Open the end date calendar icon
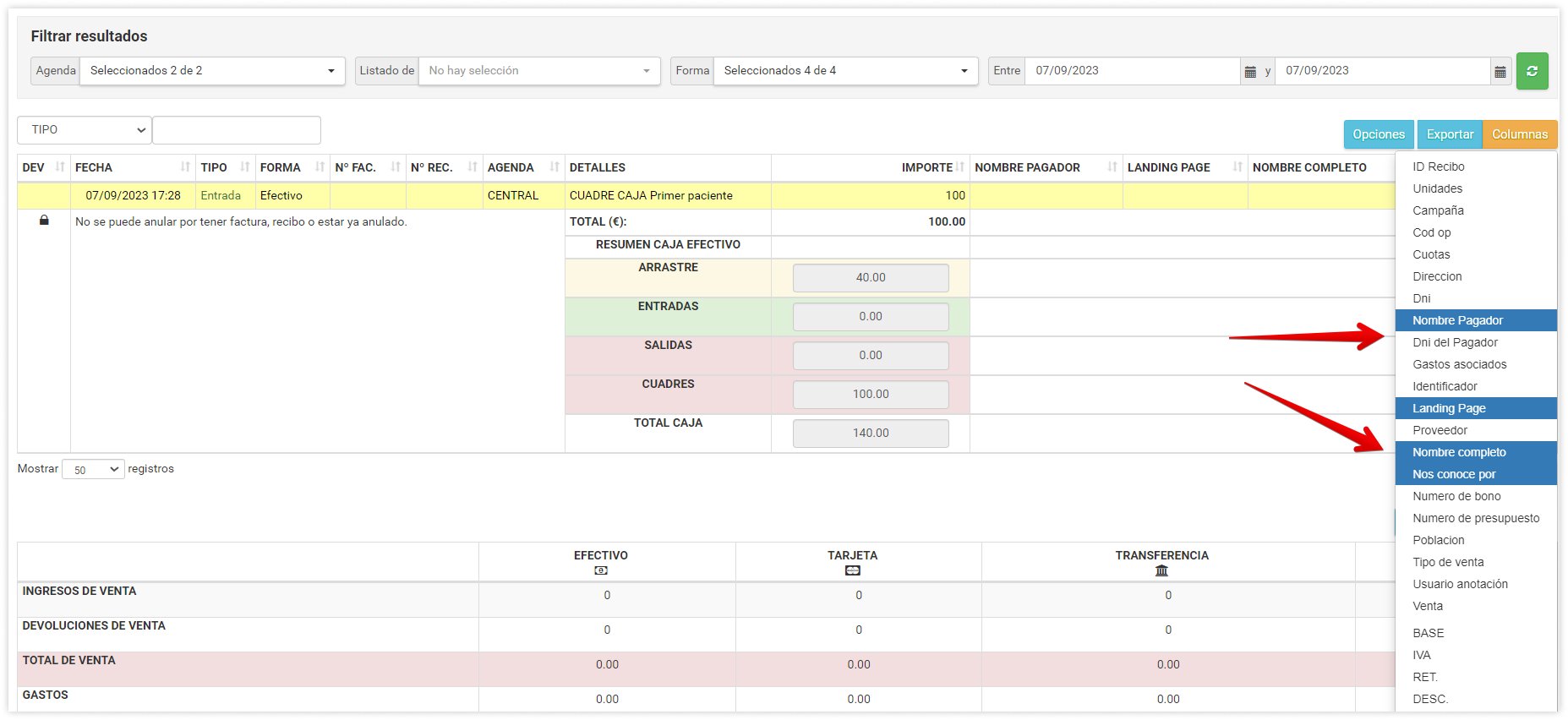 coord(1500,72)
